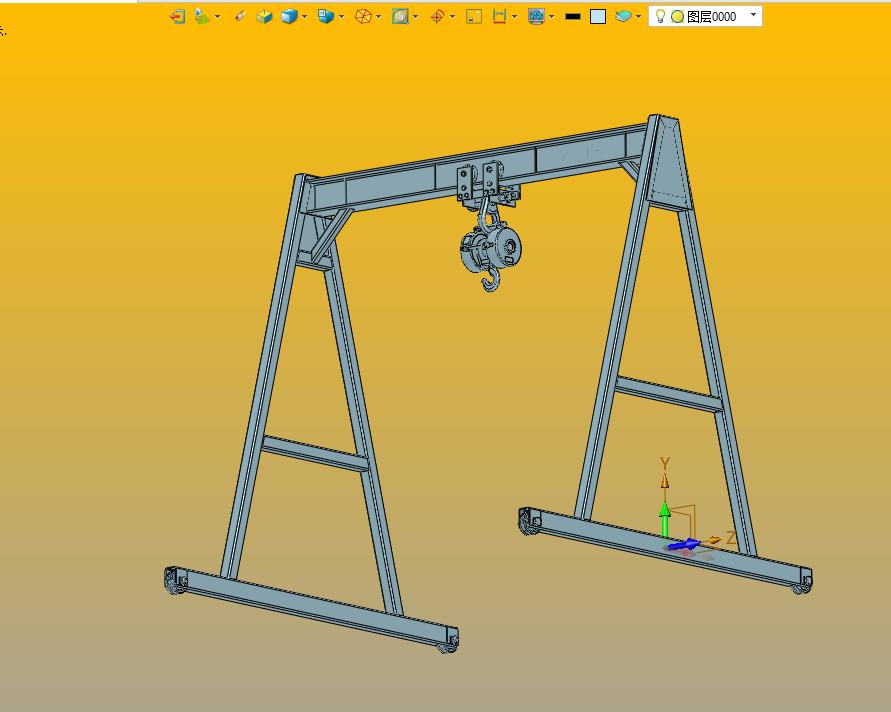Click the wireframe polyhedron icon

tap(363, 16)
